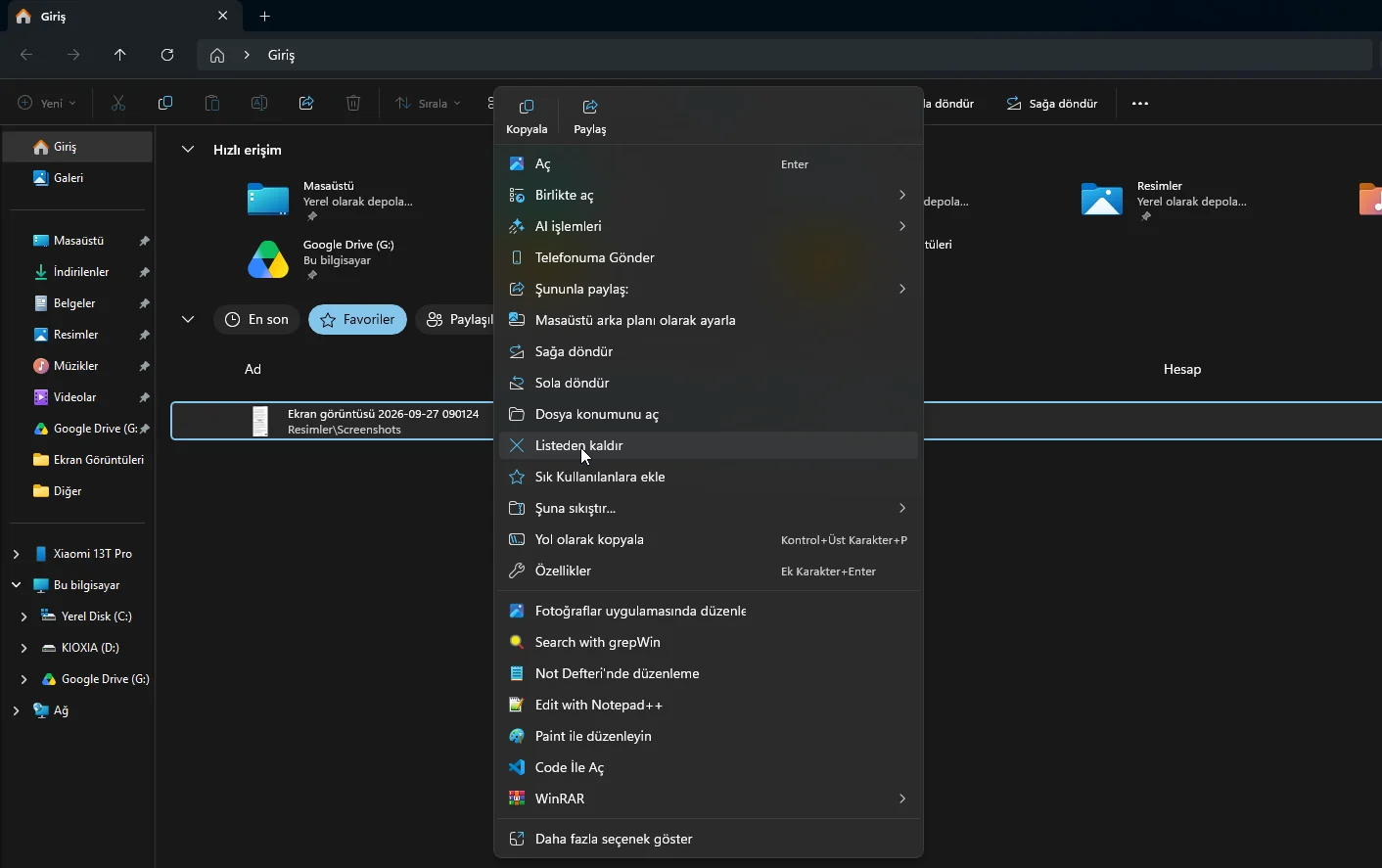Expand Yerel Disk (C:) tree node
This screenshot has width=1382, height=868.
click(23, 617)
